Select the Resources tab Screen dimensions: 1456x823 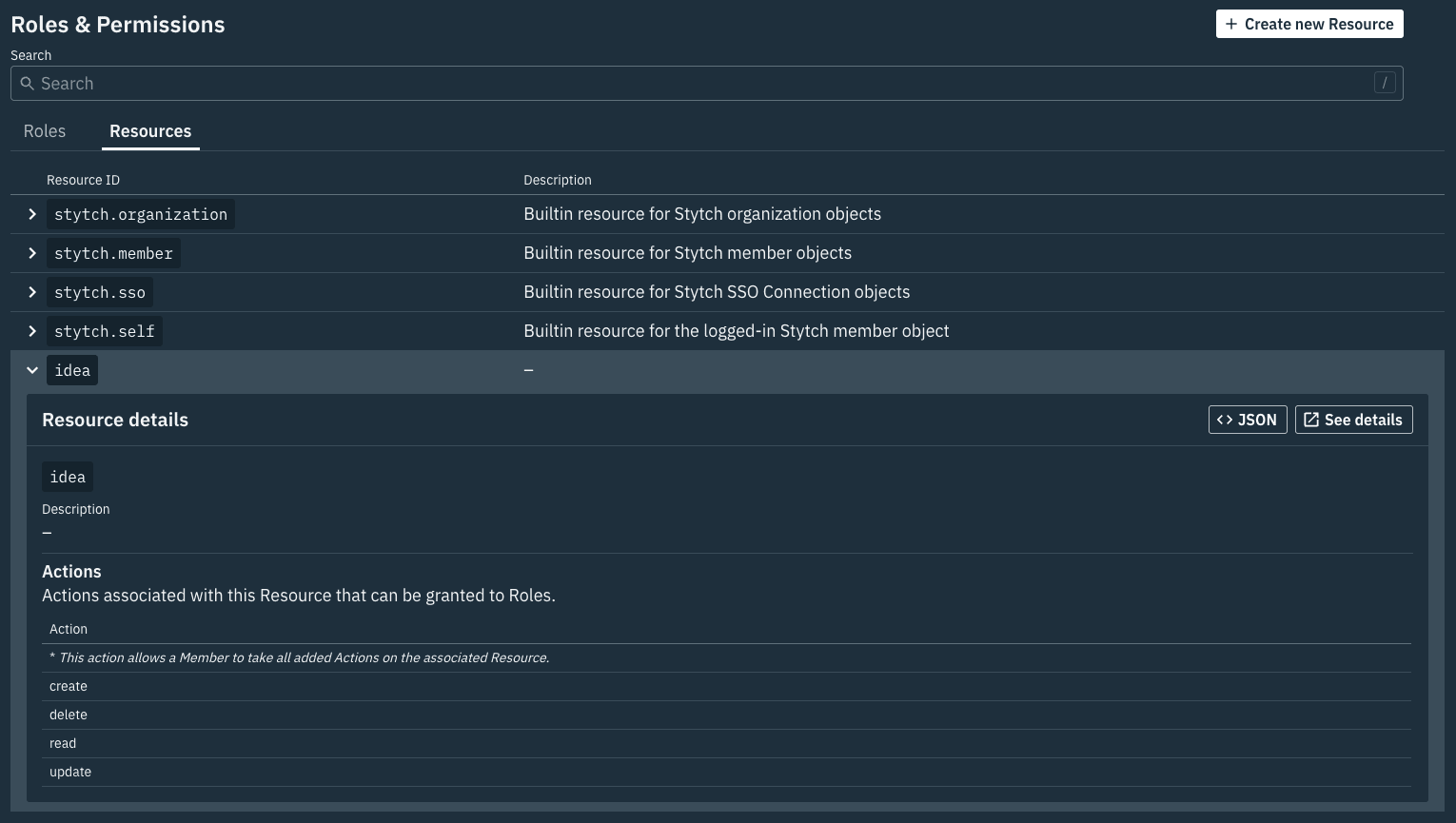coord(150,130)
